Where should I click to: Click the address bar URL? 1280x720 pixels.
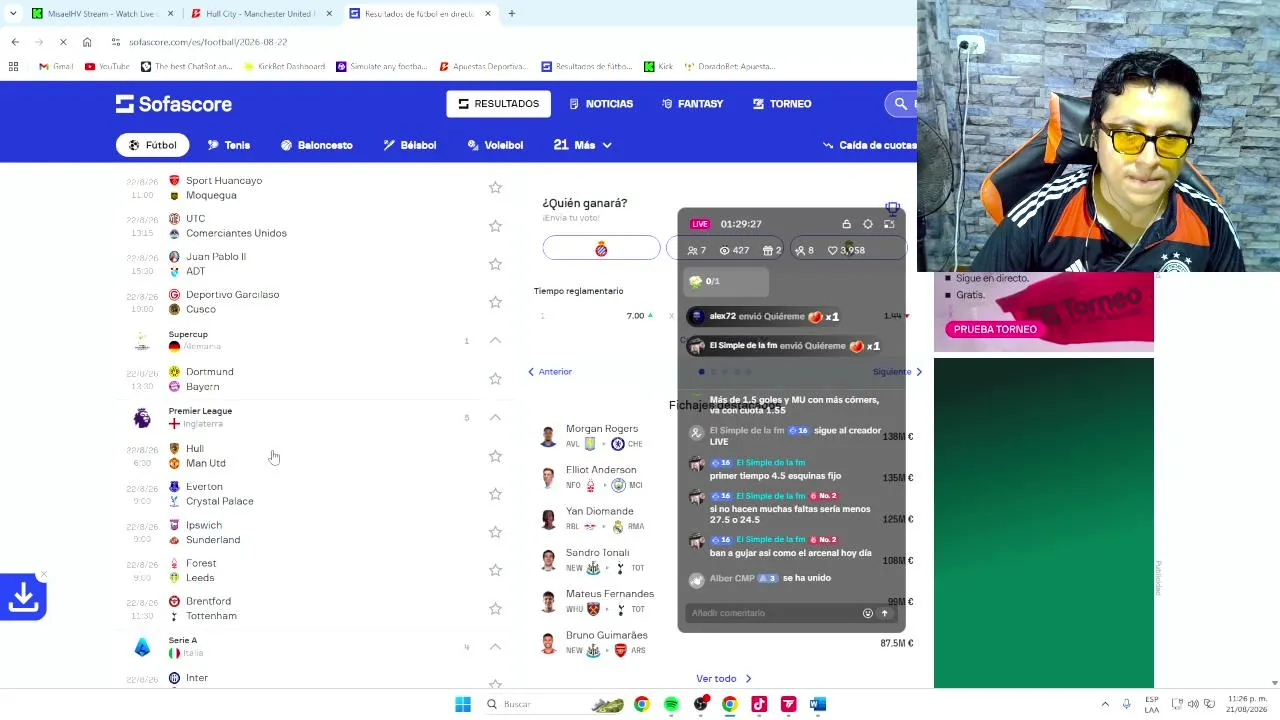[x=208, y=42]
